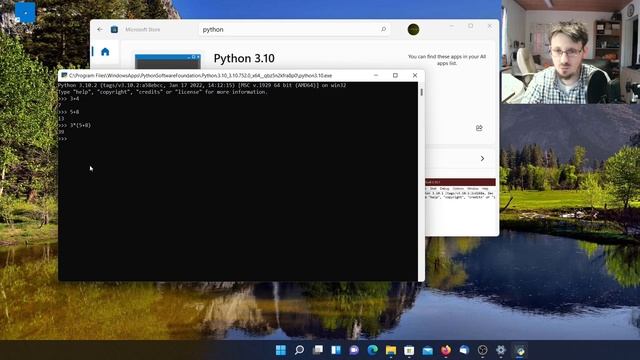Open Settings gear from taskbar
Viewport: 640px width, 360px height.
501,350
